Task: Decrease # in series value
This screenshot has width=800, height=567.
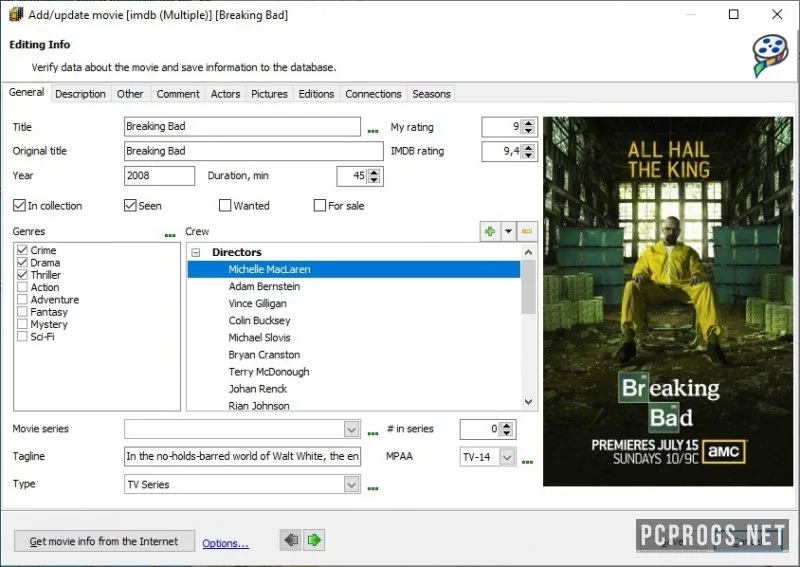Action: [506, 433]
